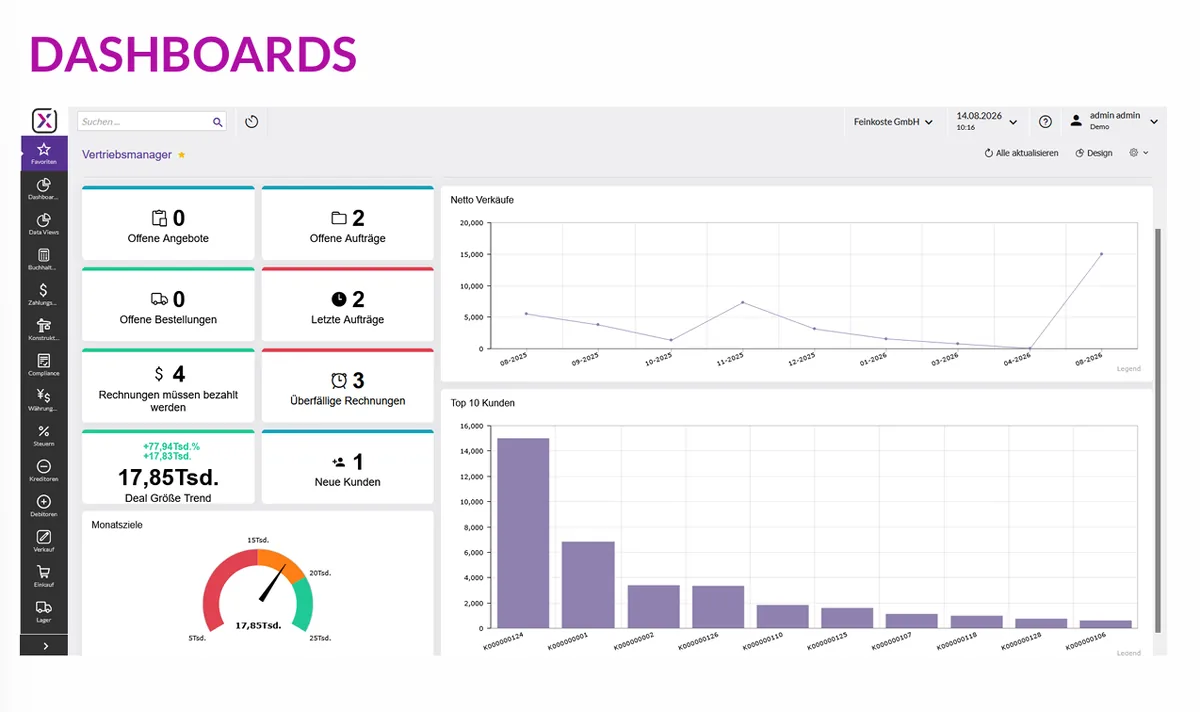Click the Deal Größe Trend tile

click(x=168, y=468)
